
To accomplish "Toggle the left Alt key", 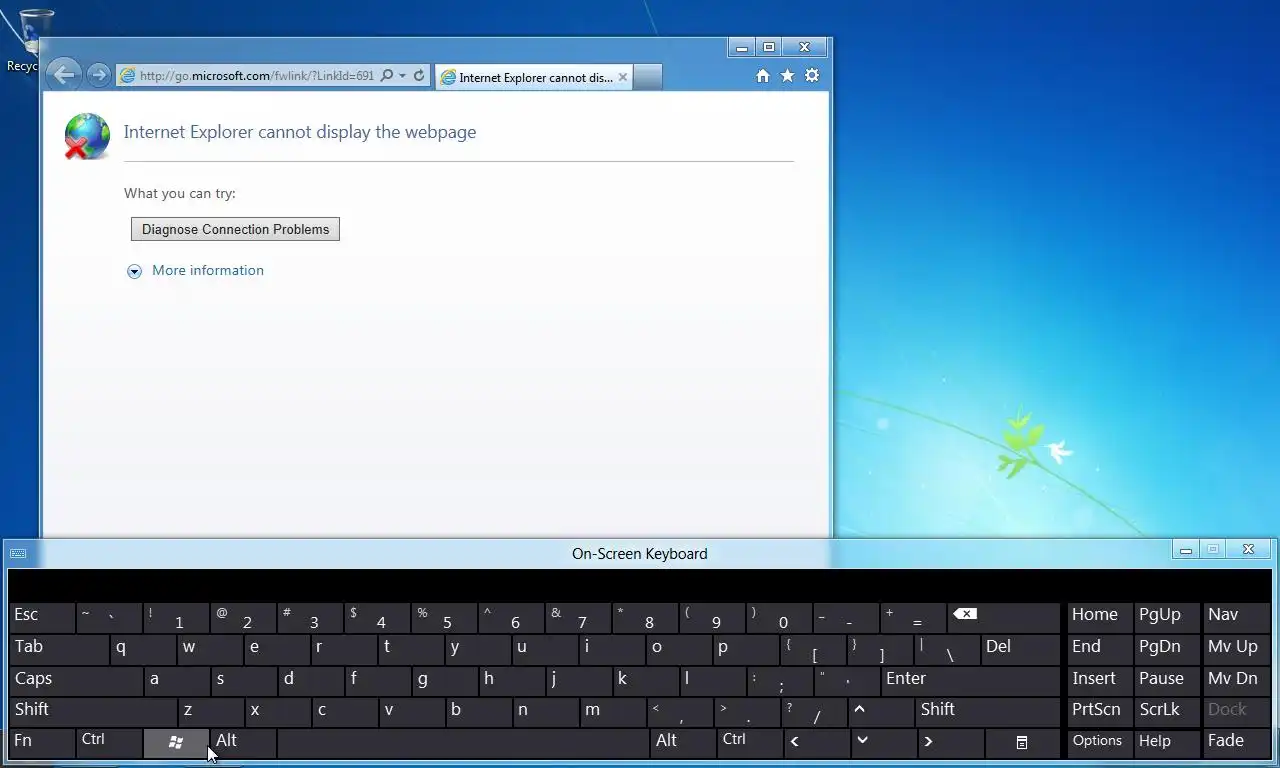I will point(243,743).
